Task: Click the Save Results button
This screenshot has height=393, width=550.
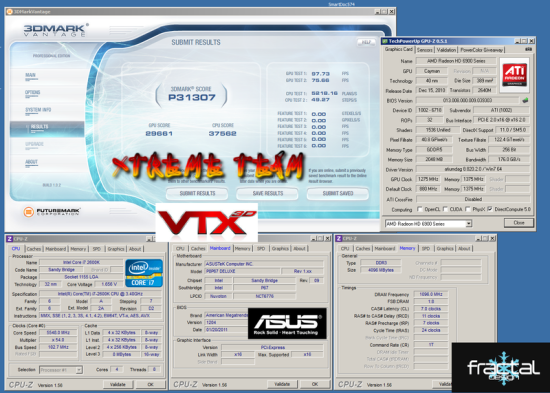Action: (268, 193)
